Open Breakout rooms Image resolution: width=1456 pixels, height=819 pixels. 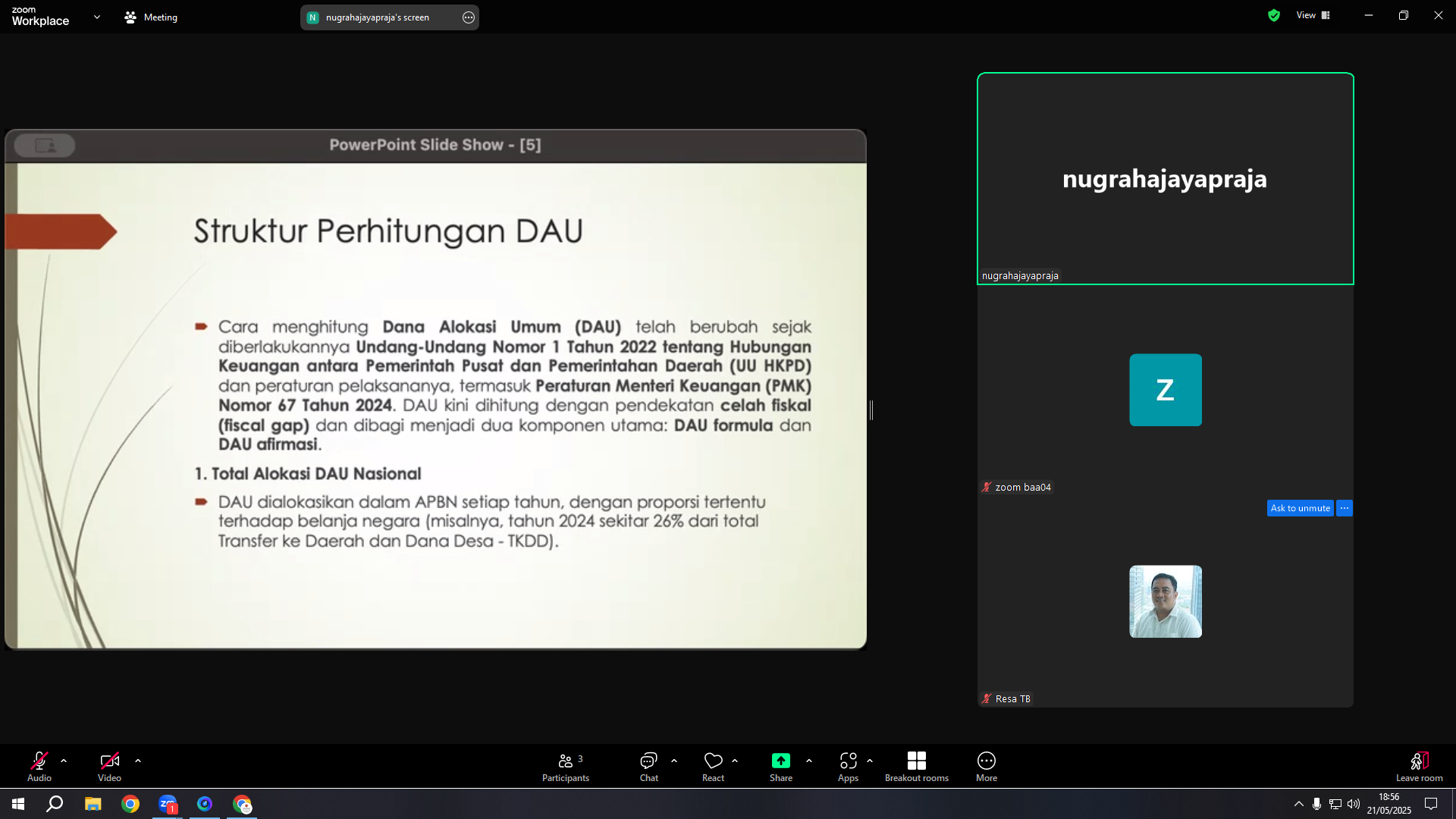pos(917,766)
